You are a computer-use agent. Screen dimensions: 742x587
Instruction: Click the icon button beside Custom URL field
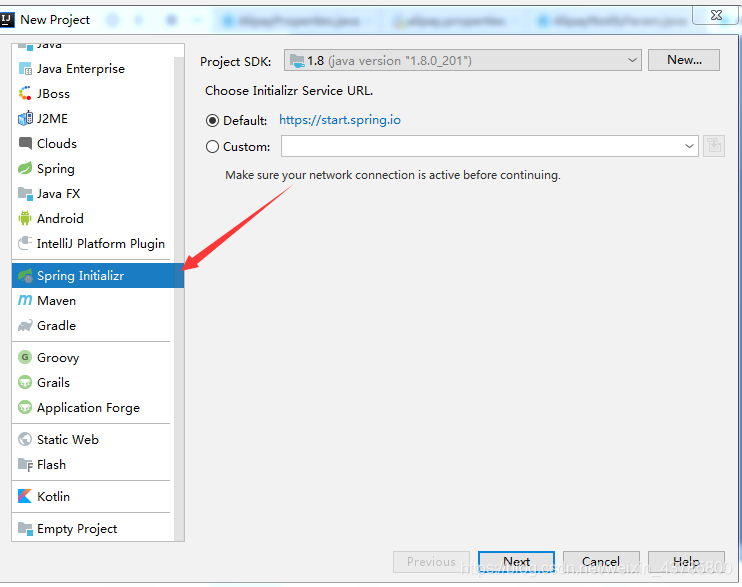pyautogui.click(x=714, y=146)
